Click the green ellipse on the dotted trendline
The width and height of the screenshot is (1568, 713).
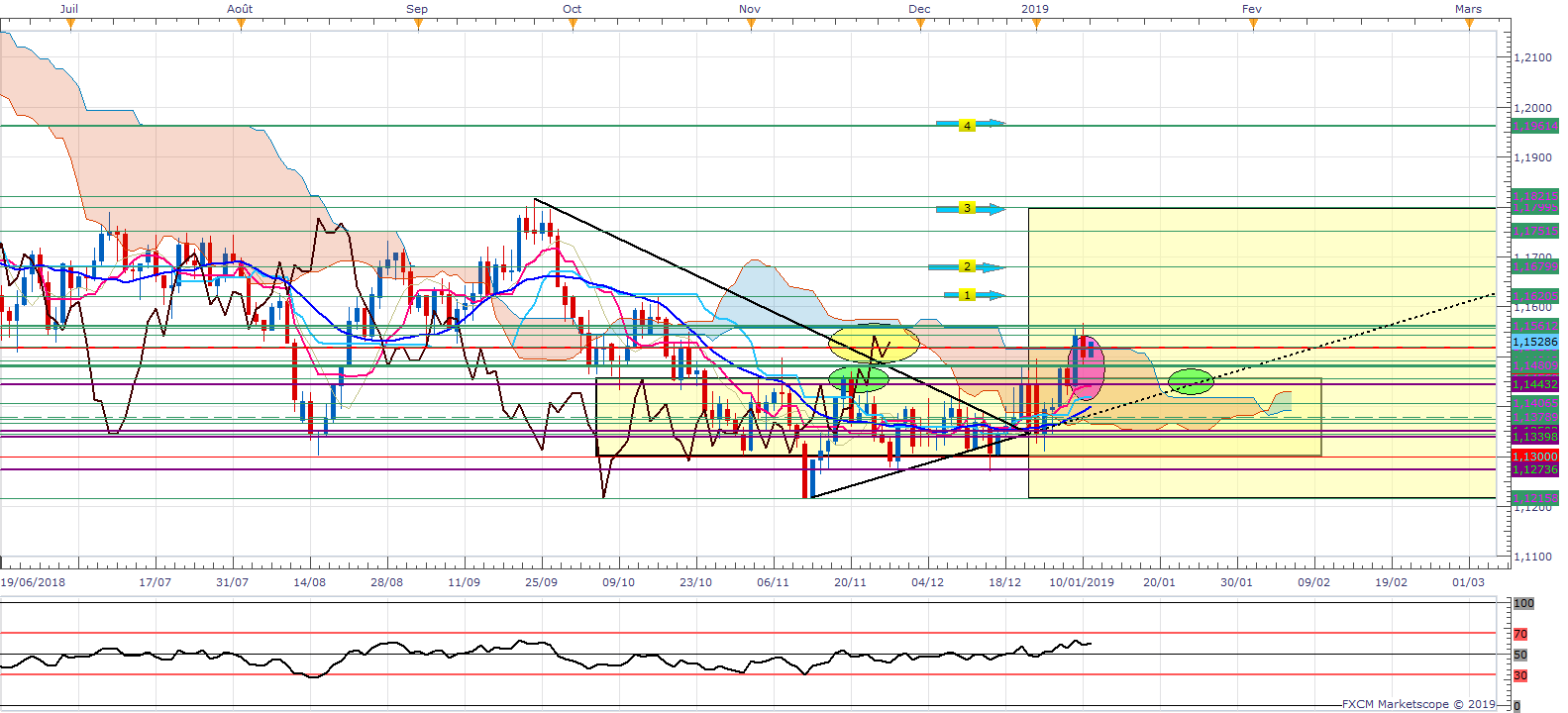coord(1191,381)
